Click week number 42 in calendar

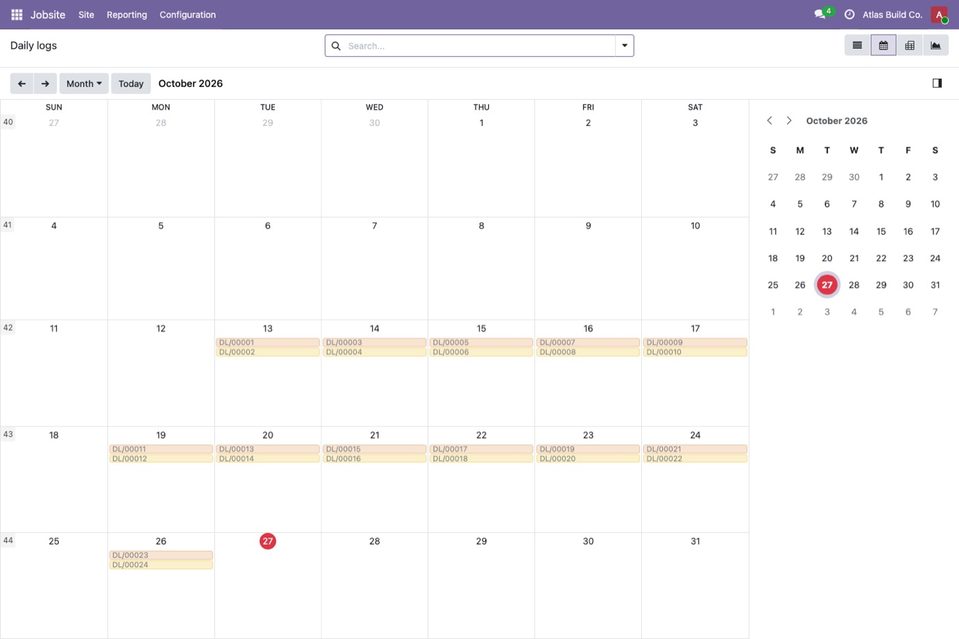coord(8,328)
